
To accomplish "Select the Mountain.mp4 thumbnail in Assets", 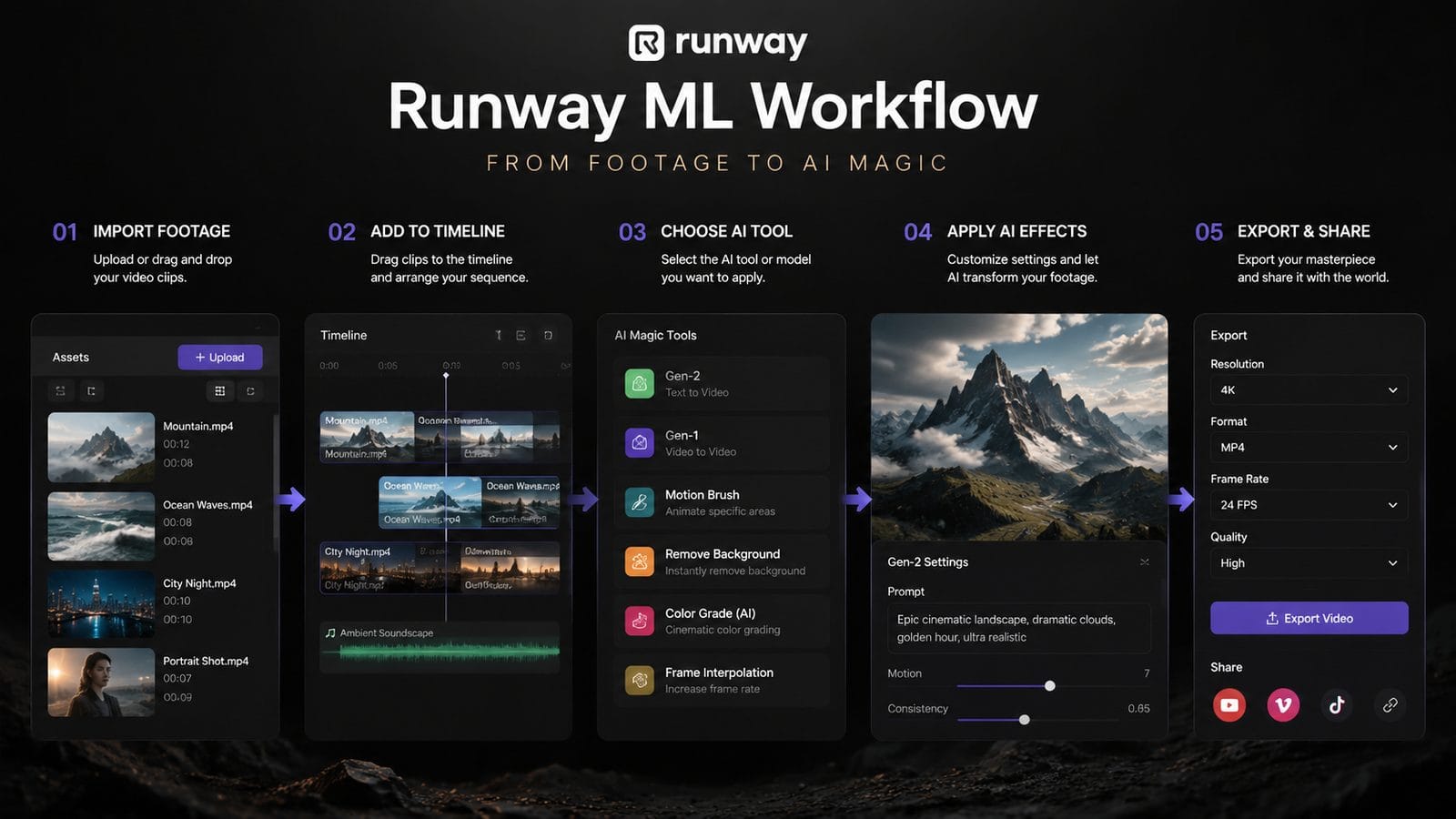I will [101, 447].
